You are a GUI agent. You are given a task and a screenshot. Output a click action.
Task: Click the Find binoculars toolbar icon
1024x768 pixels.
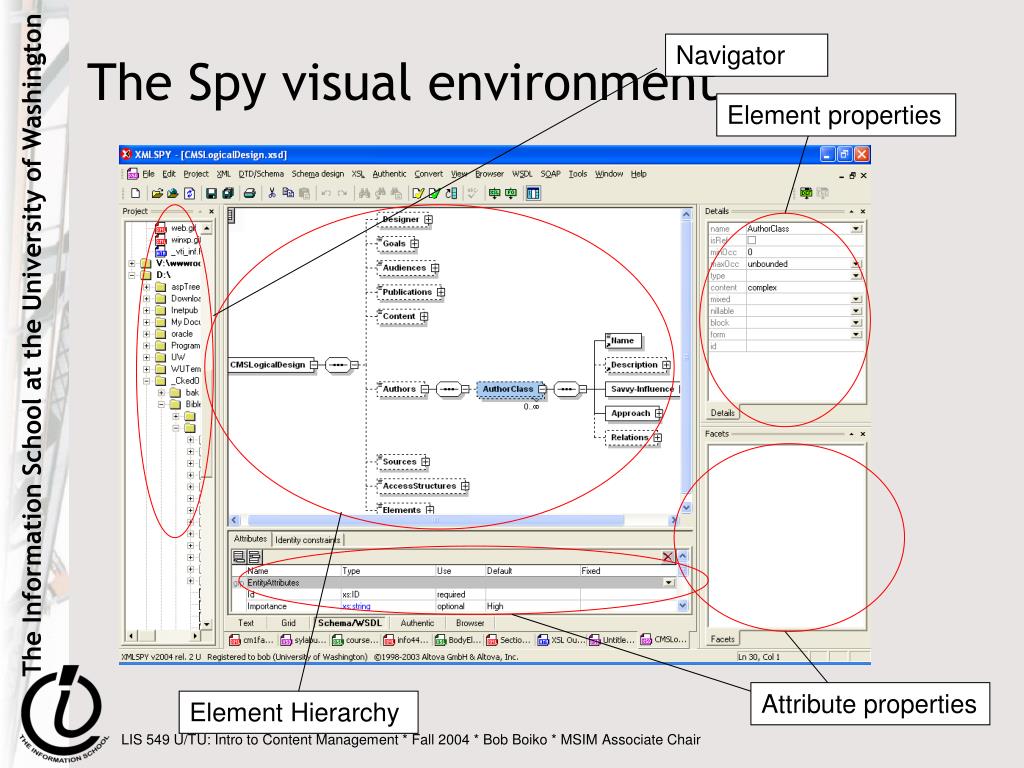(x=364, y=193)
